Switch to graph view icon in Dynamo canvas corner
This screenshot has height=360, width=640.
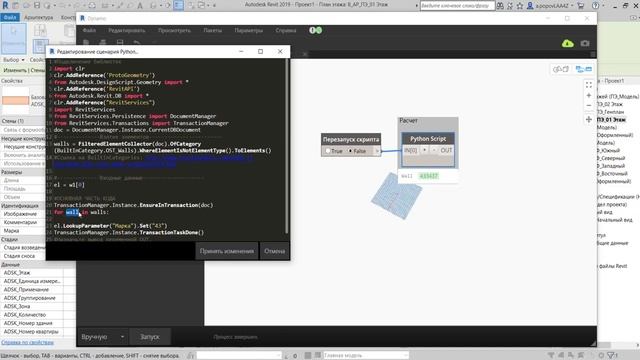pos(584,69)
